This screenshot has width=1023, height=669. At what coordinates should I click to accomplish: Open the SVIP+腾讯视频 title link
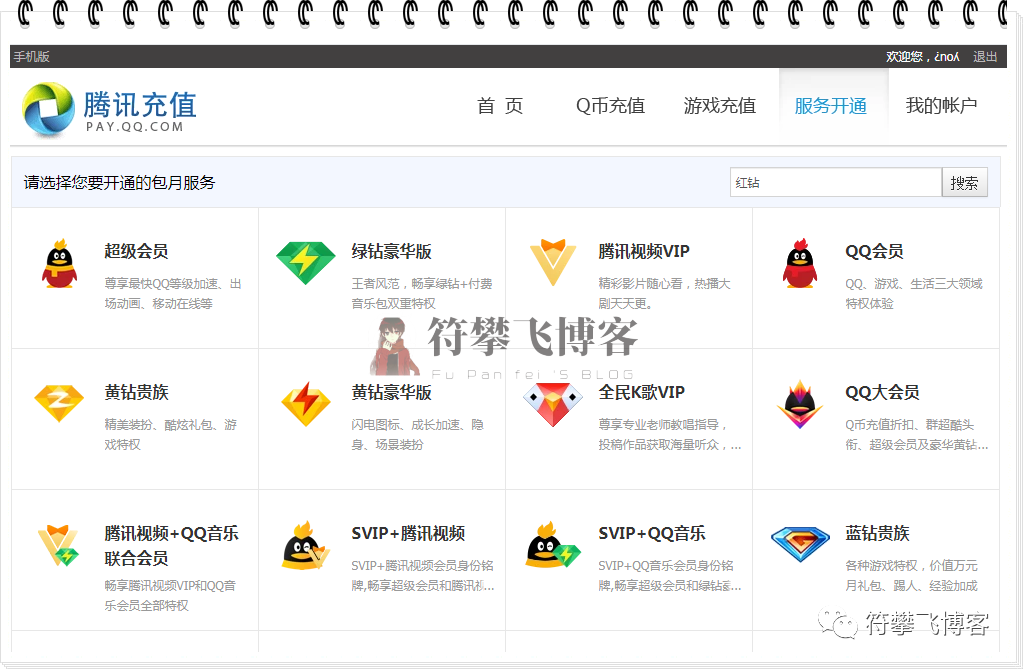pyautogui.click(x=408, y=533)
